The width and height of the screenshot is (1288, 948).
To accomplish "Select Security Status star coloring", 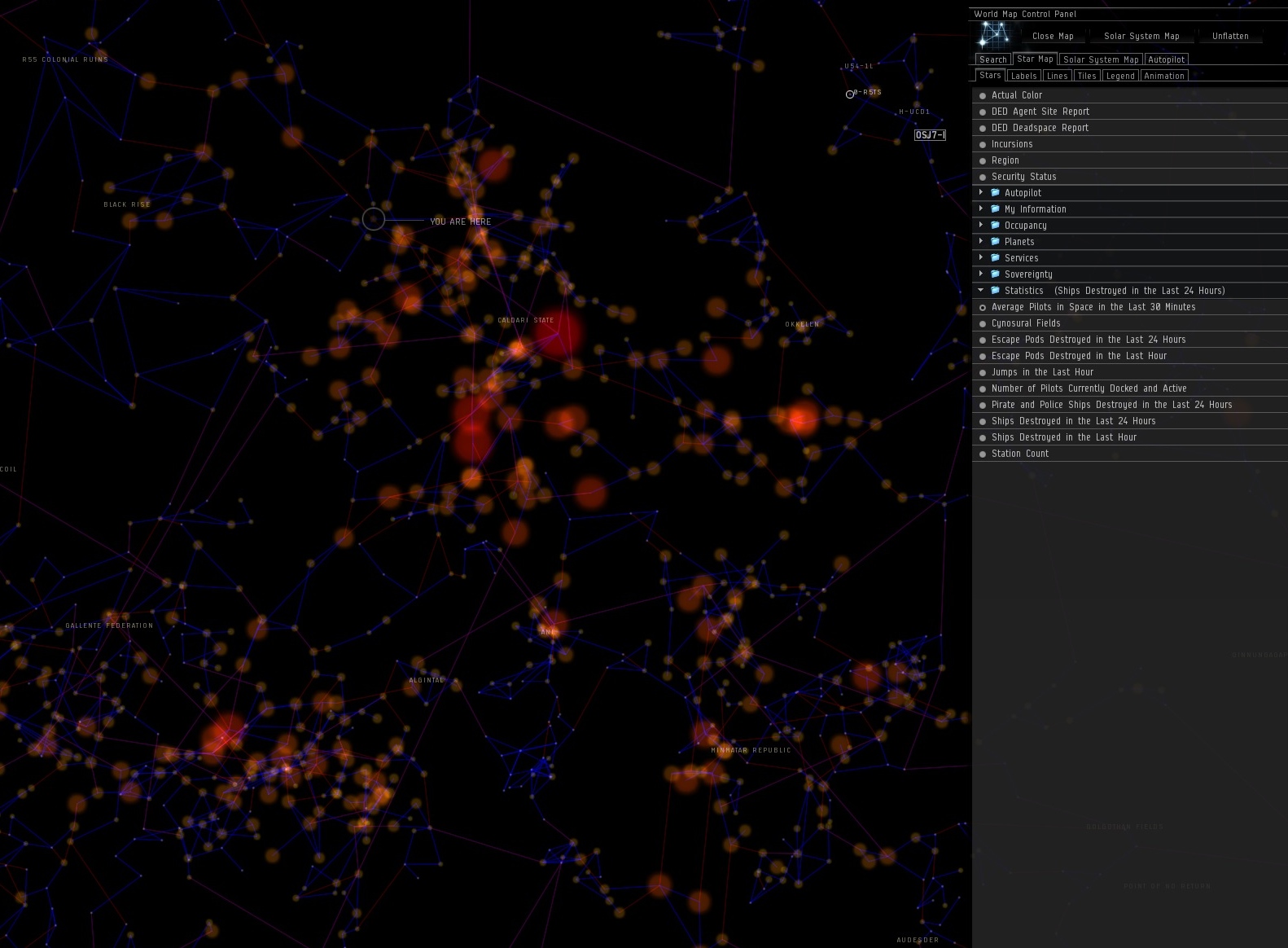I will 1130,177.
